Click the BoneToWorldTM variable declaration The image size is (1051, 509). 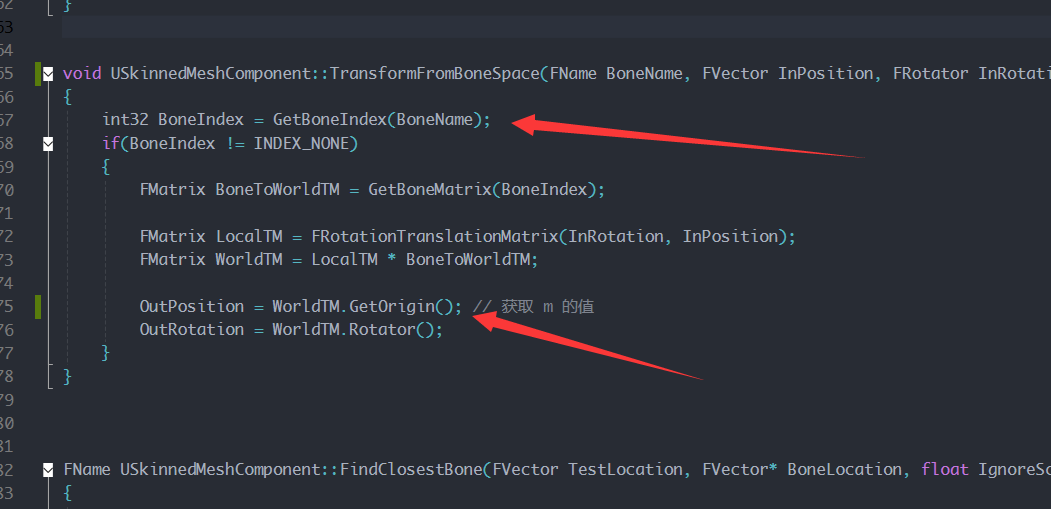coord(277,190)
